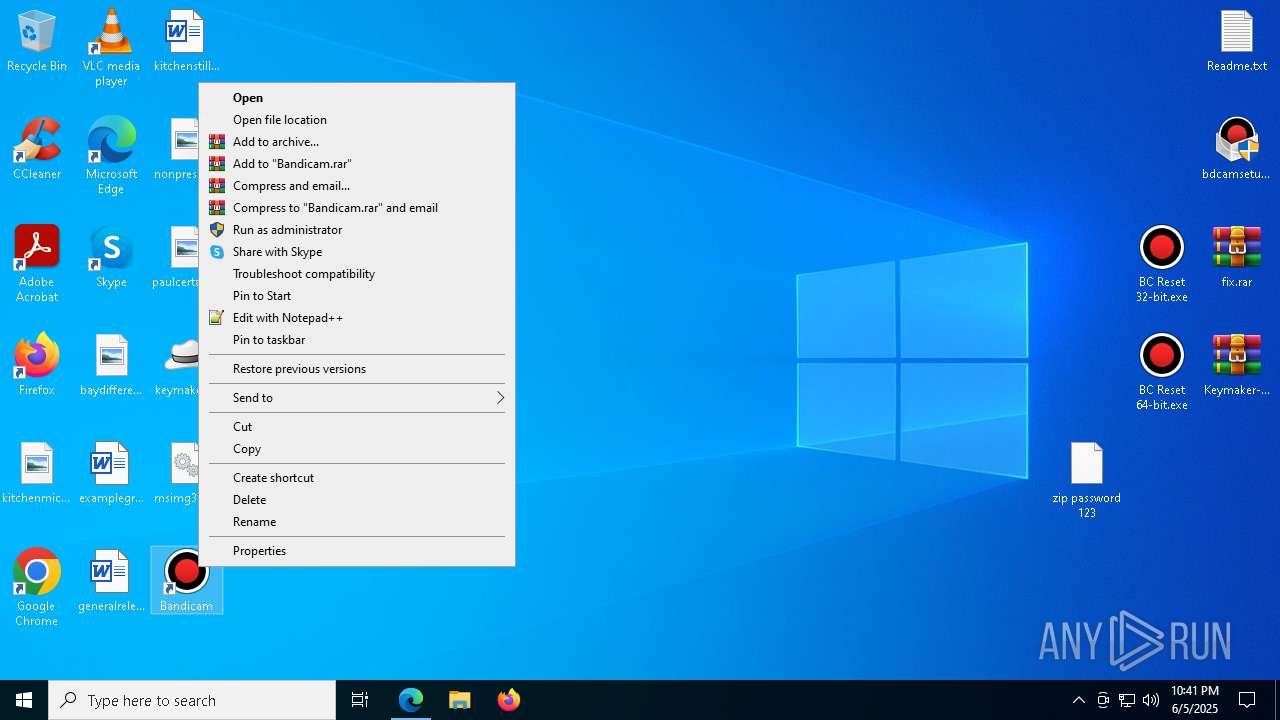
Task: Select the bdcamsetup installer icon
Action: point(1237,148)
